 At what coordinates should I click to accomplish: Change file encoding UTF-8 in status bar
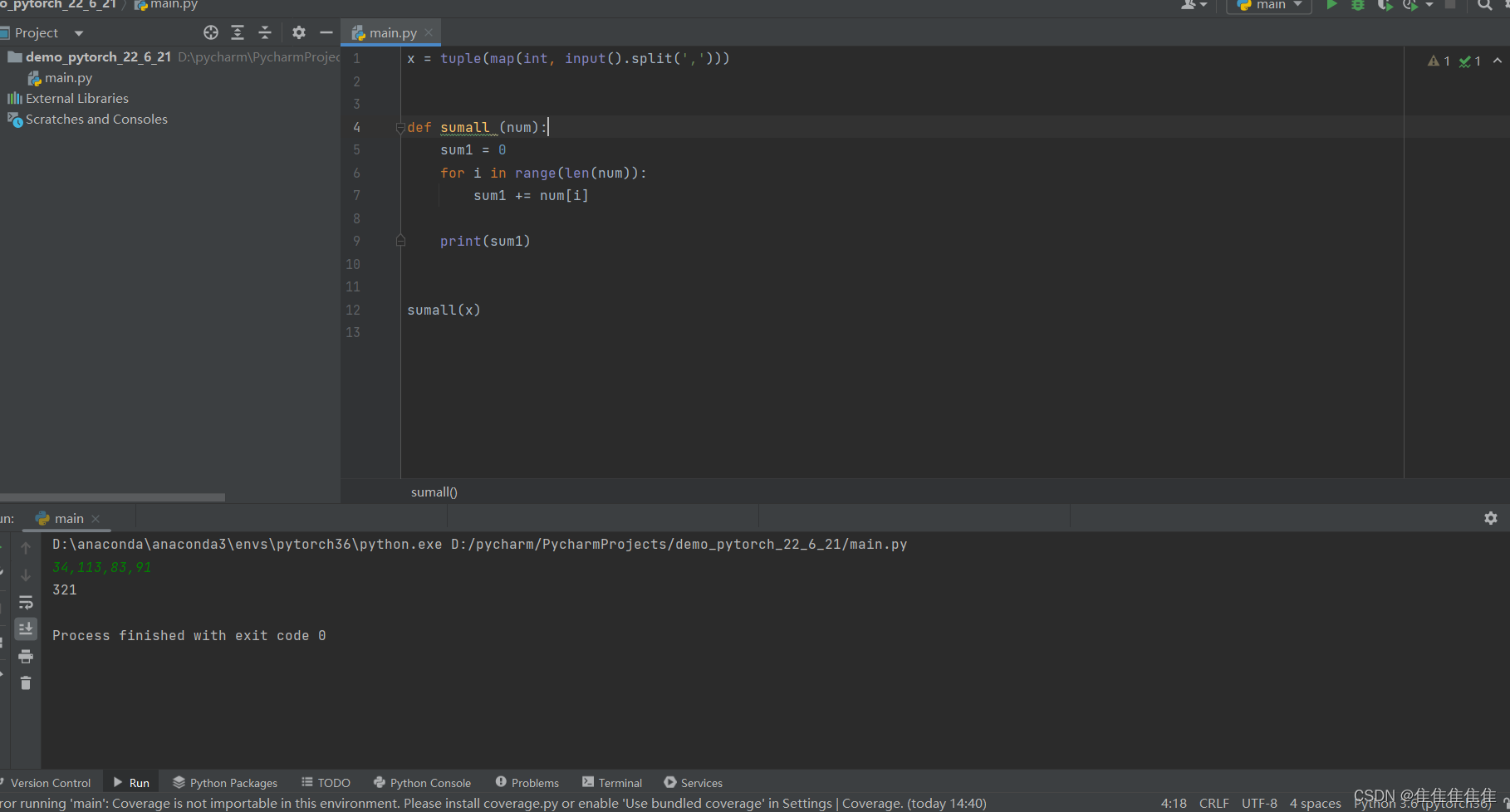1259,803
